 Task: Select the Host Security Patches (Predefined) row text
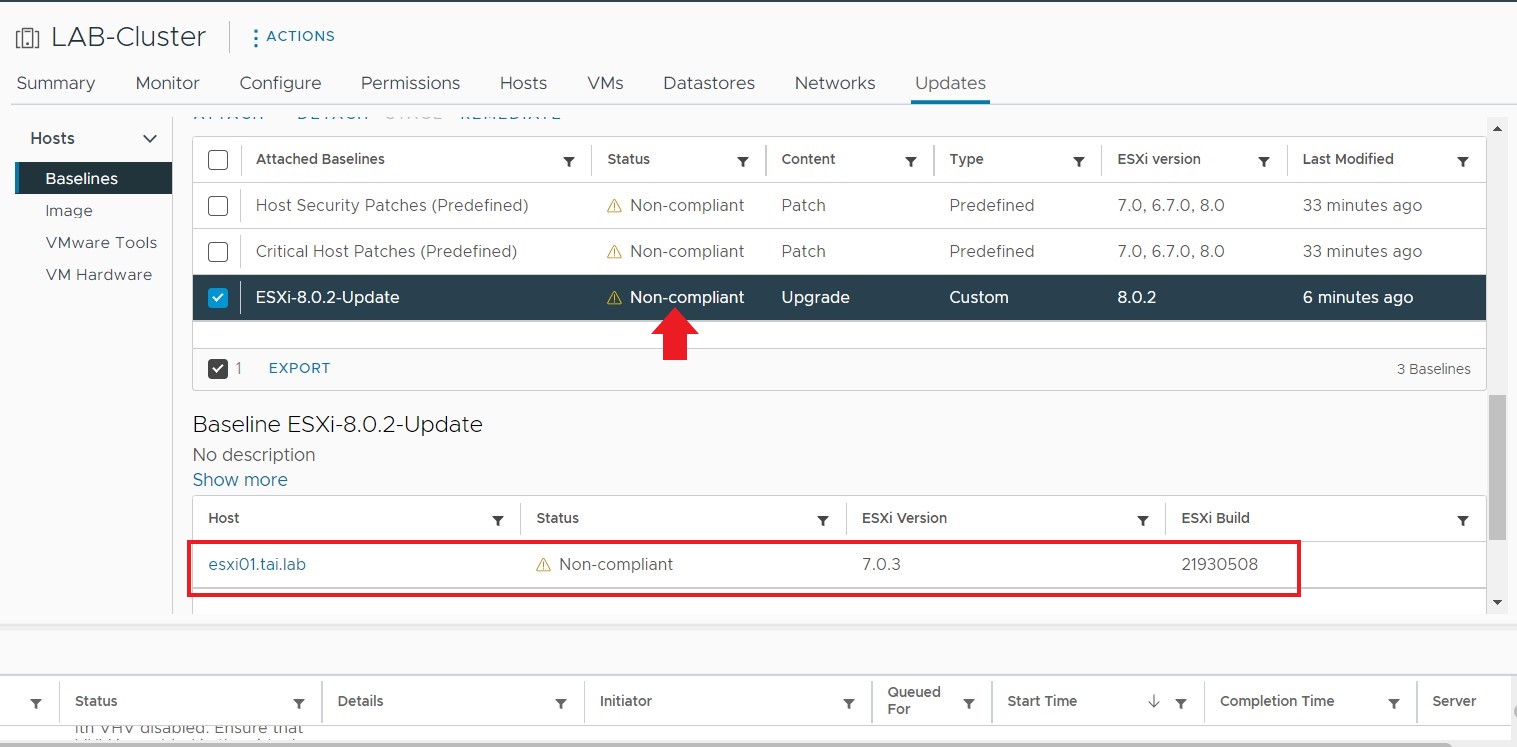click(392, 205)
